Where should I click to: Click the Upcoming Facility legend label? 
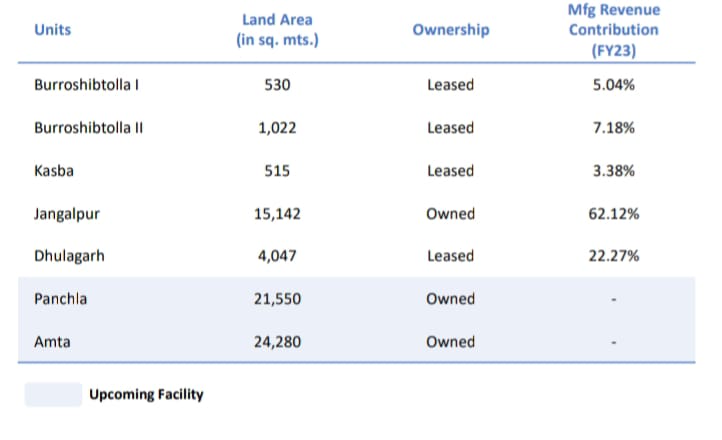[146, 394]
